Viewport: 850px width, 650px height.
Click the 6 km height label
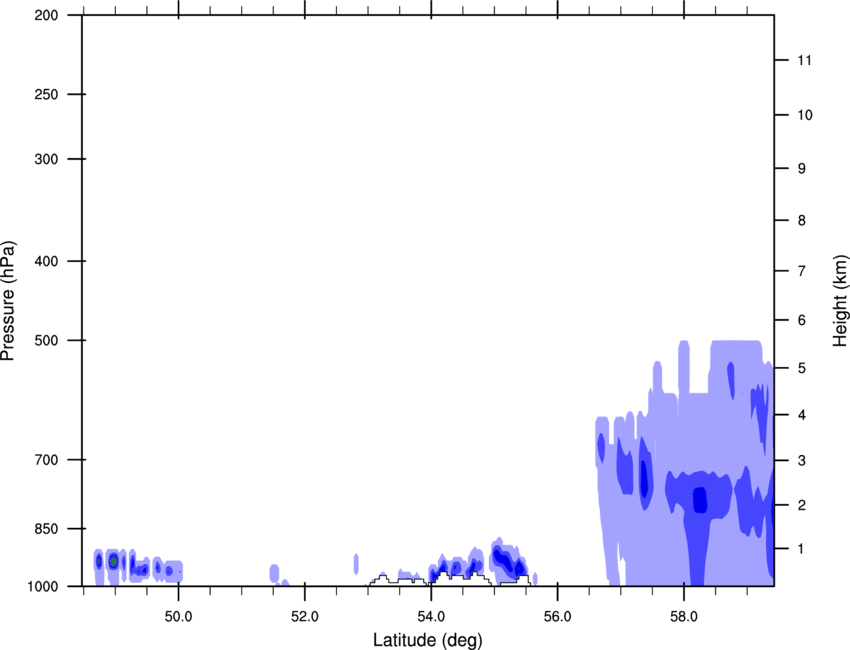click(x=802, y=320)
